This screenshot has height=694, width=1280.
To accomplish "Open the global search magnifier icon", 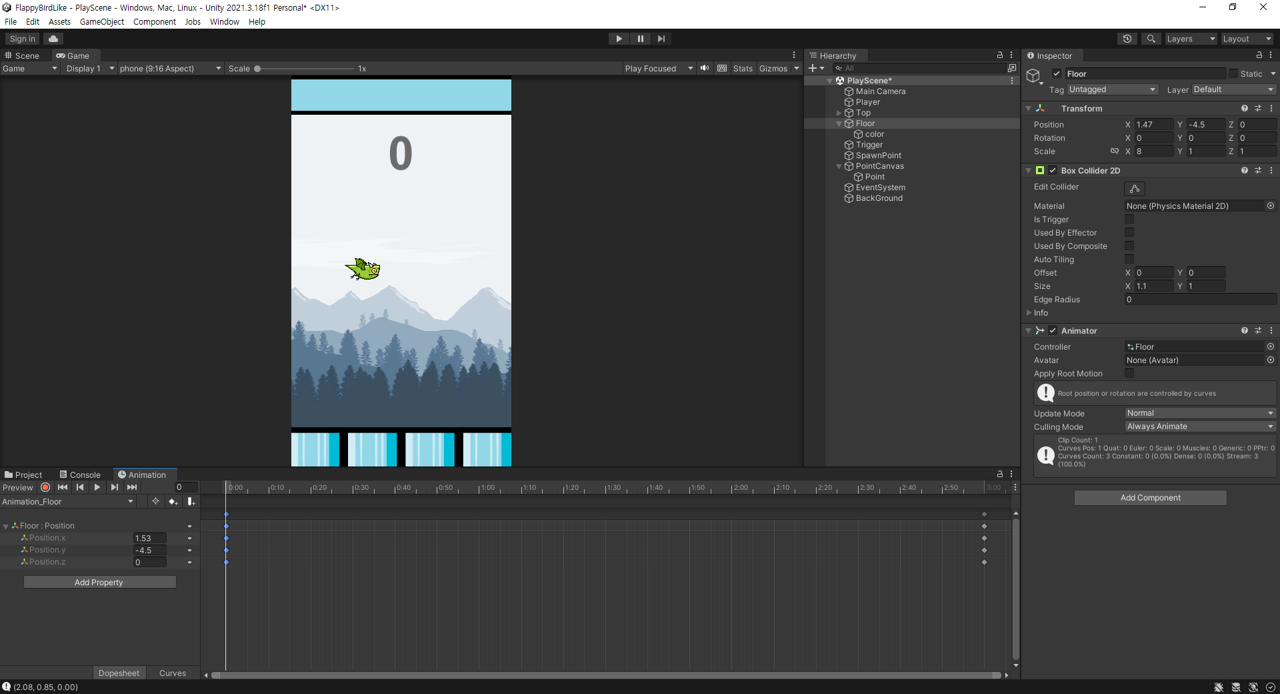I will 1151,39.
